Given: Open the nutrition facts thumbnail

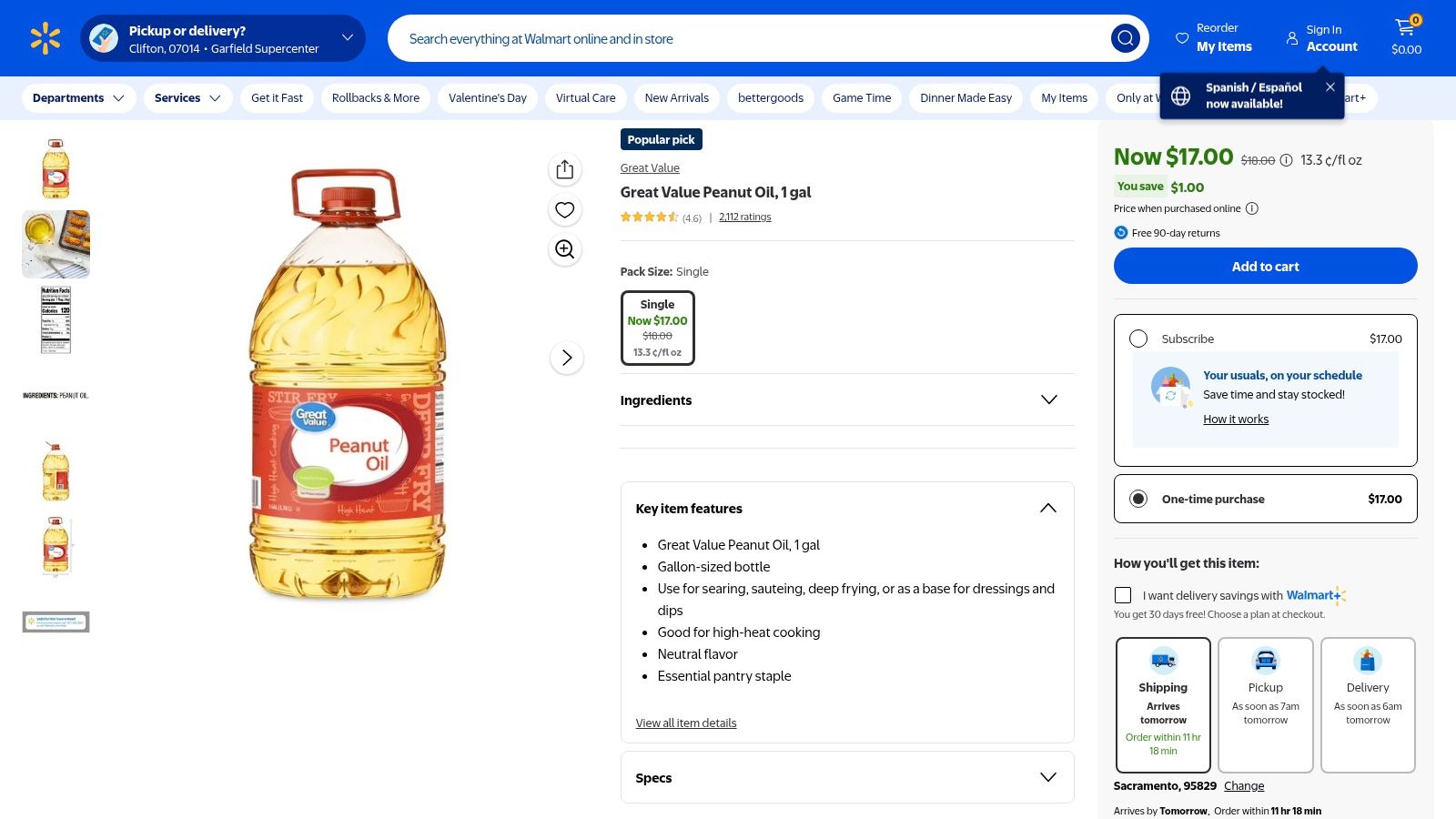Looking at the screenshot, I should 56,319.
